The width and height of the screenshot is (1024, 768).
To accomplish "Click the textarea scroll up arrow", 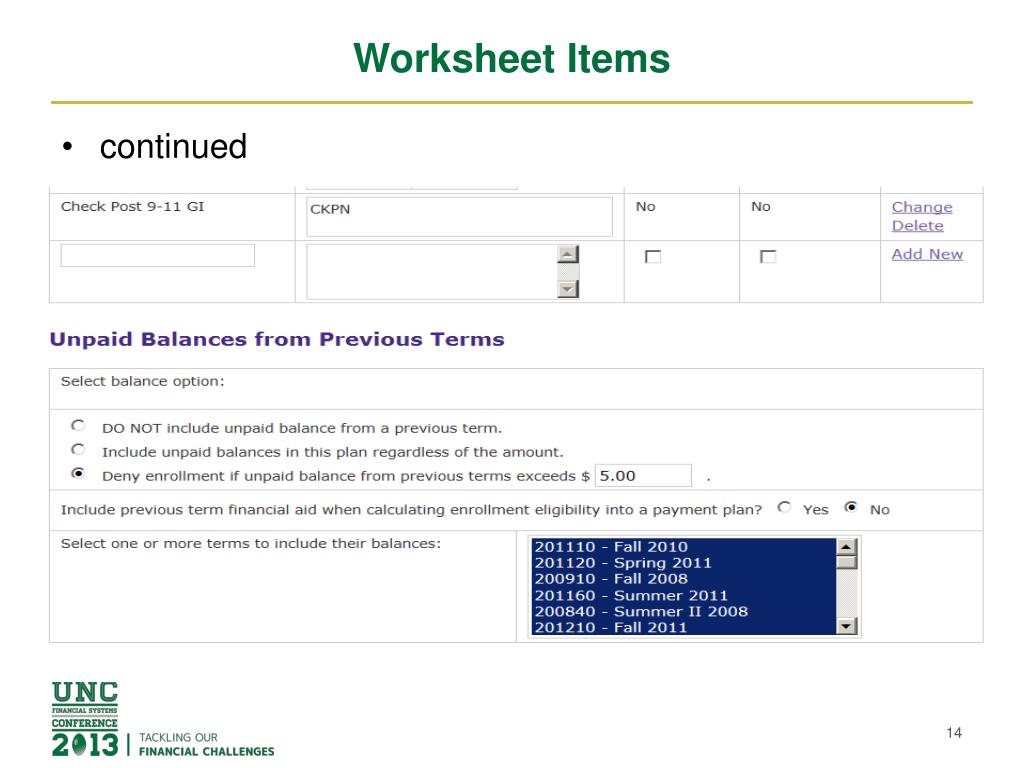I will click(568, 254).
